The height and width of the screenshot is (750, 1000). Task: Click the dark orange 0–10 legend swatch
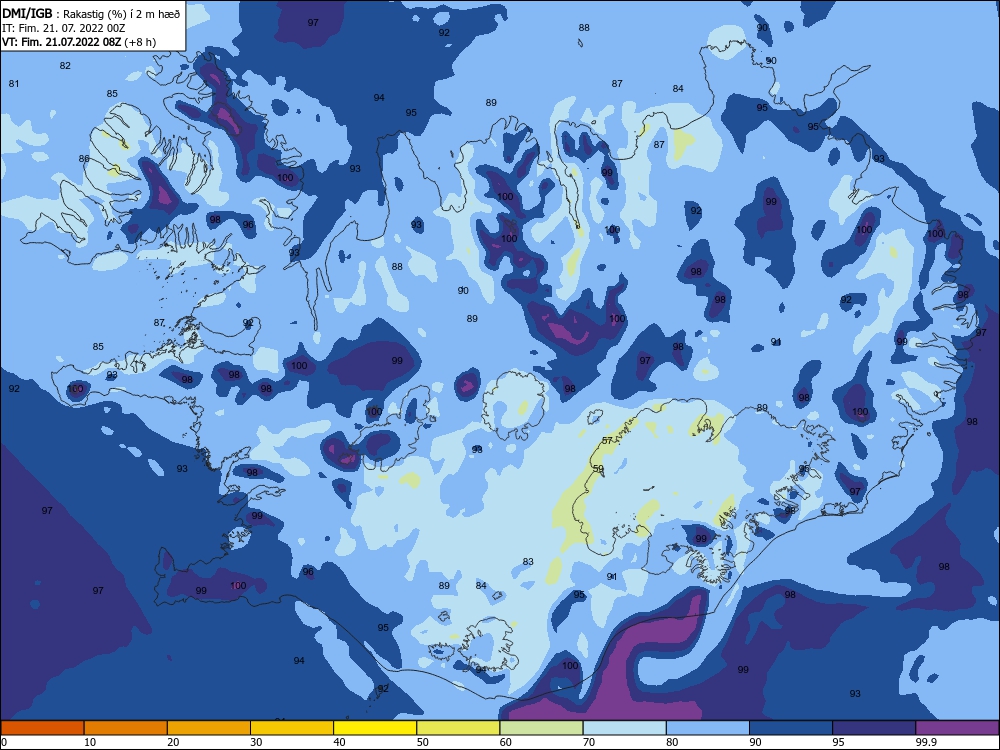[42, 728]
